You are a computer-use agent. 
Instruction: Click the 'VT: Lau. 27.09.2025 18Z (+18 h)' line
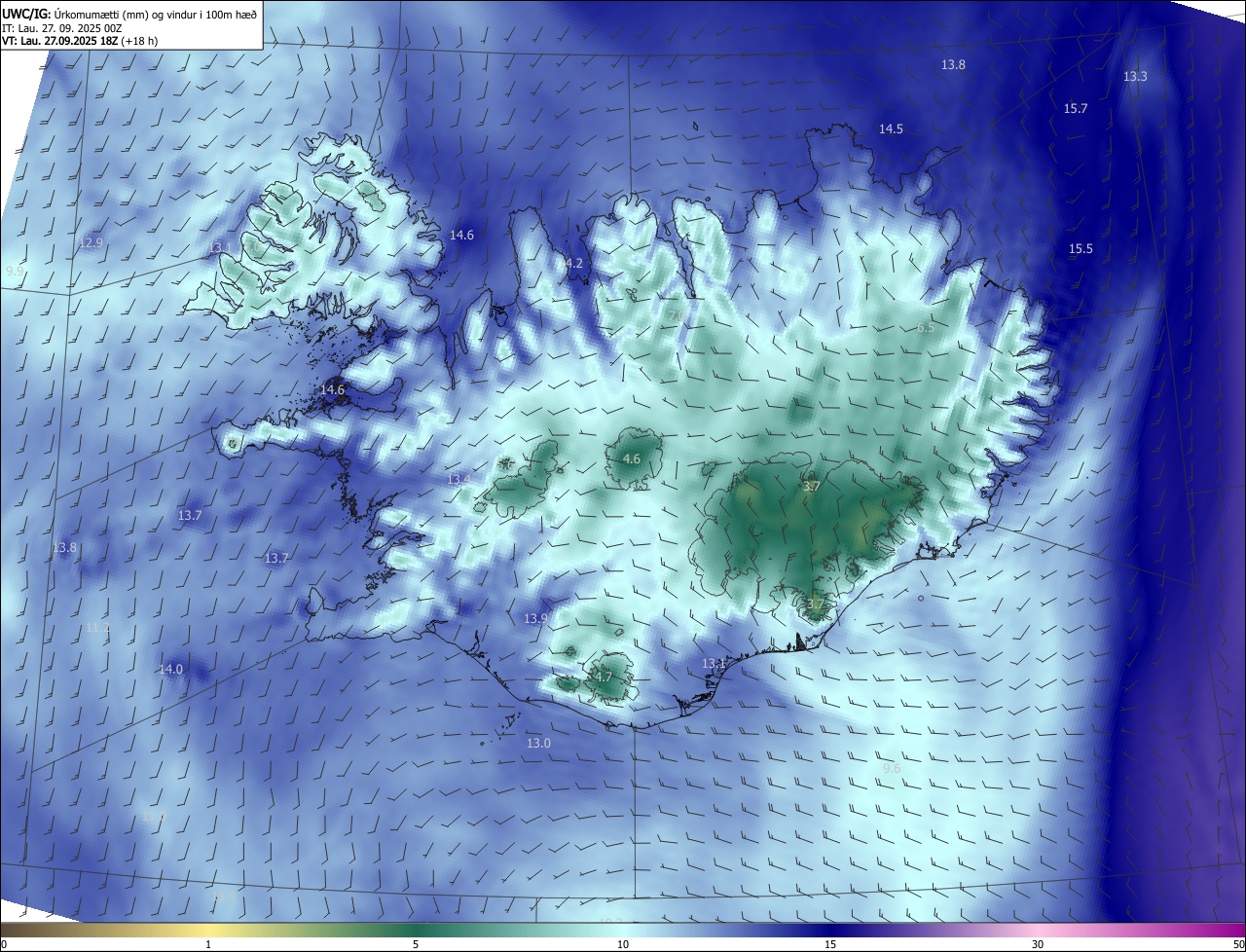[78, 41]
